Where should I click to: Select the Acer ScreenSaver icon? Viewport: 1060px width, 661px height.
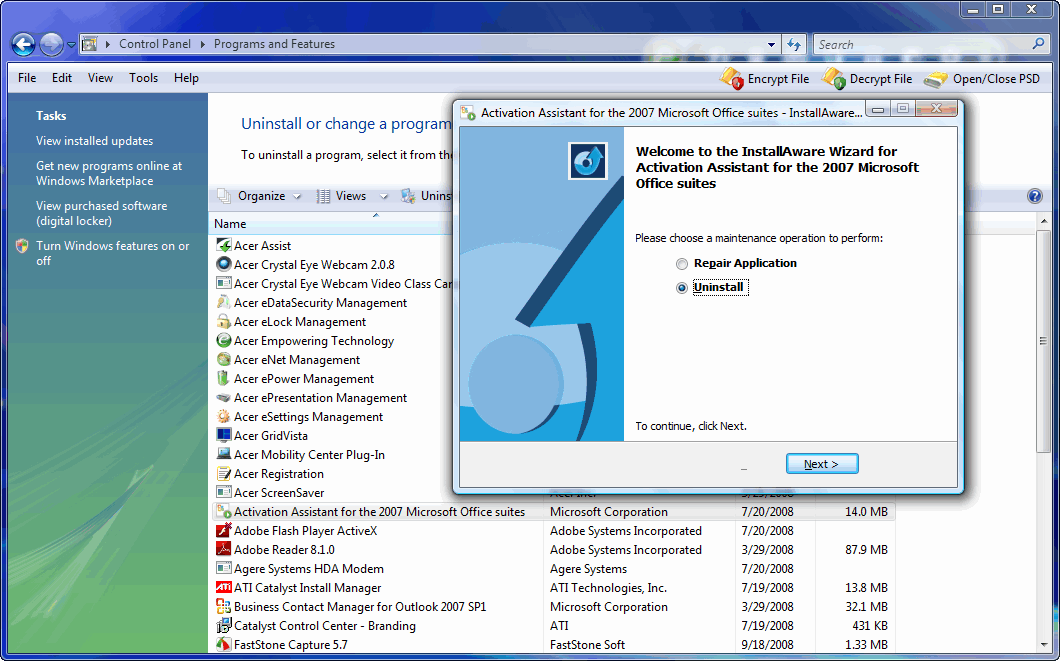tap(224, 492)
